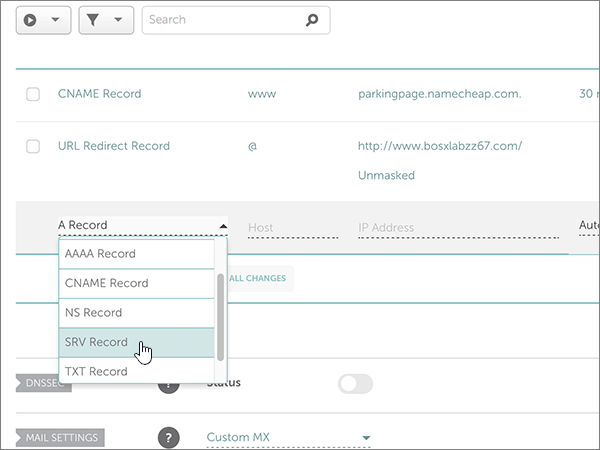Click the IP Address input field
The height and width of the screenshot is (450, 600).
[457, 228]
